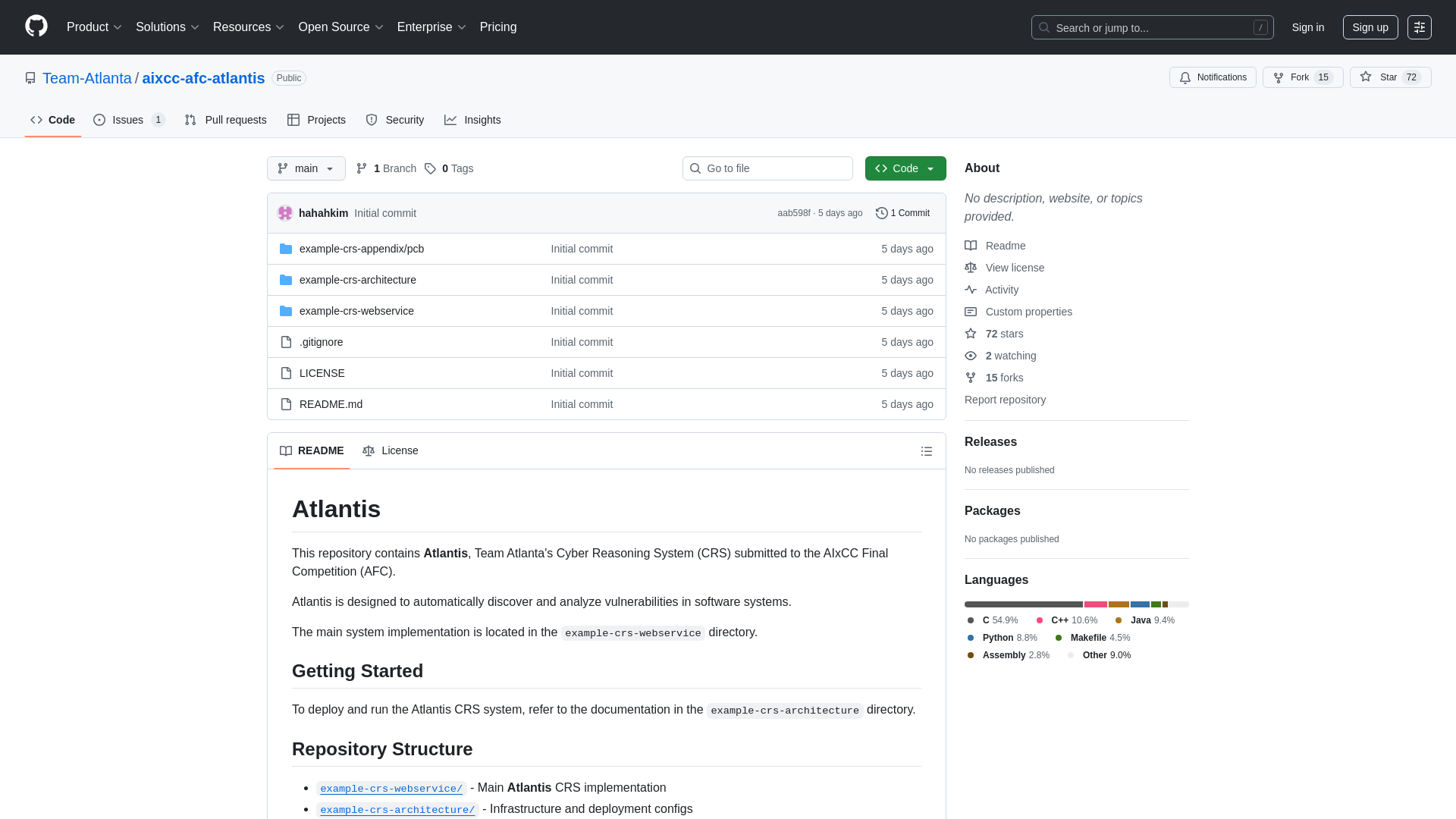
Task: Switch to the Security tab
Action: pos(394,120)
